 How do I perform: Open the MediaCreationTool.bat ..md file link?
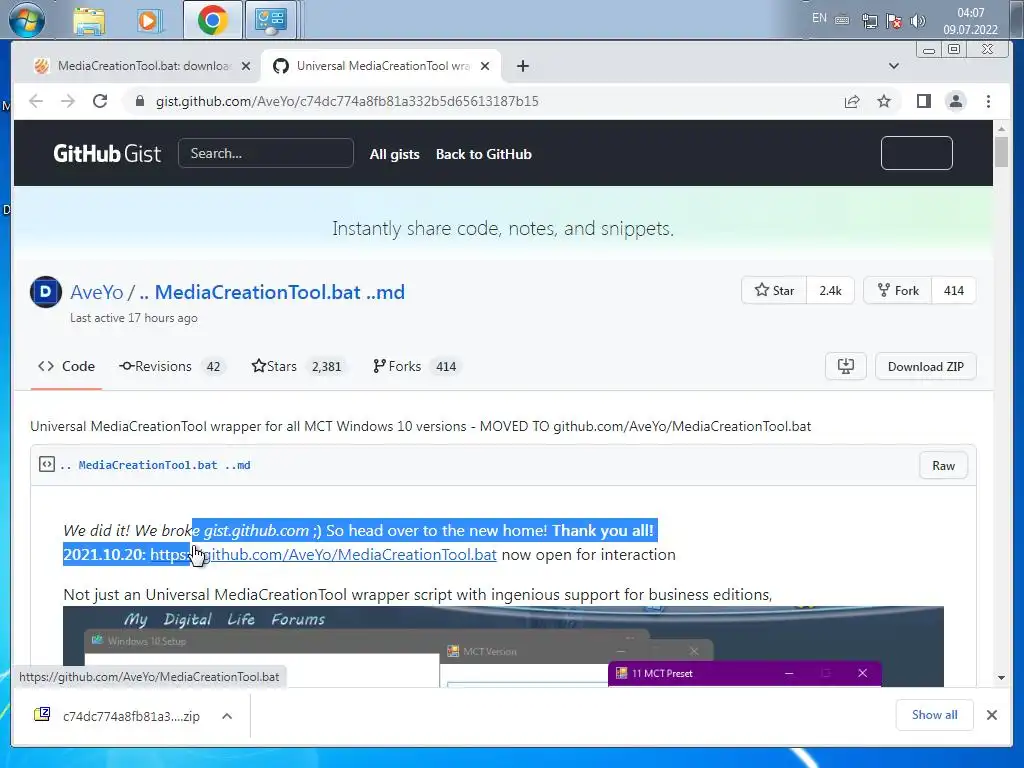[155, 465]
